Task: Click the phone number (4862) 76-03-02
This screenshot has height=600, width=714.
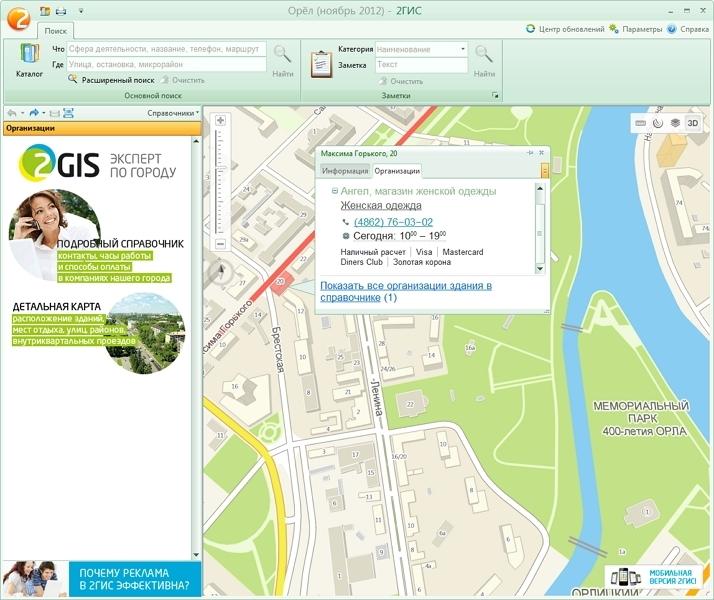Action: point(393,222)
